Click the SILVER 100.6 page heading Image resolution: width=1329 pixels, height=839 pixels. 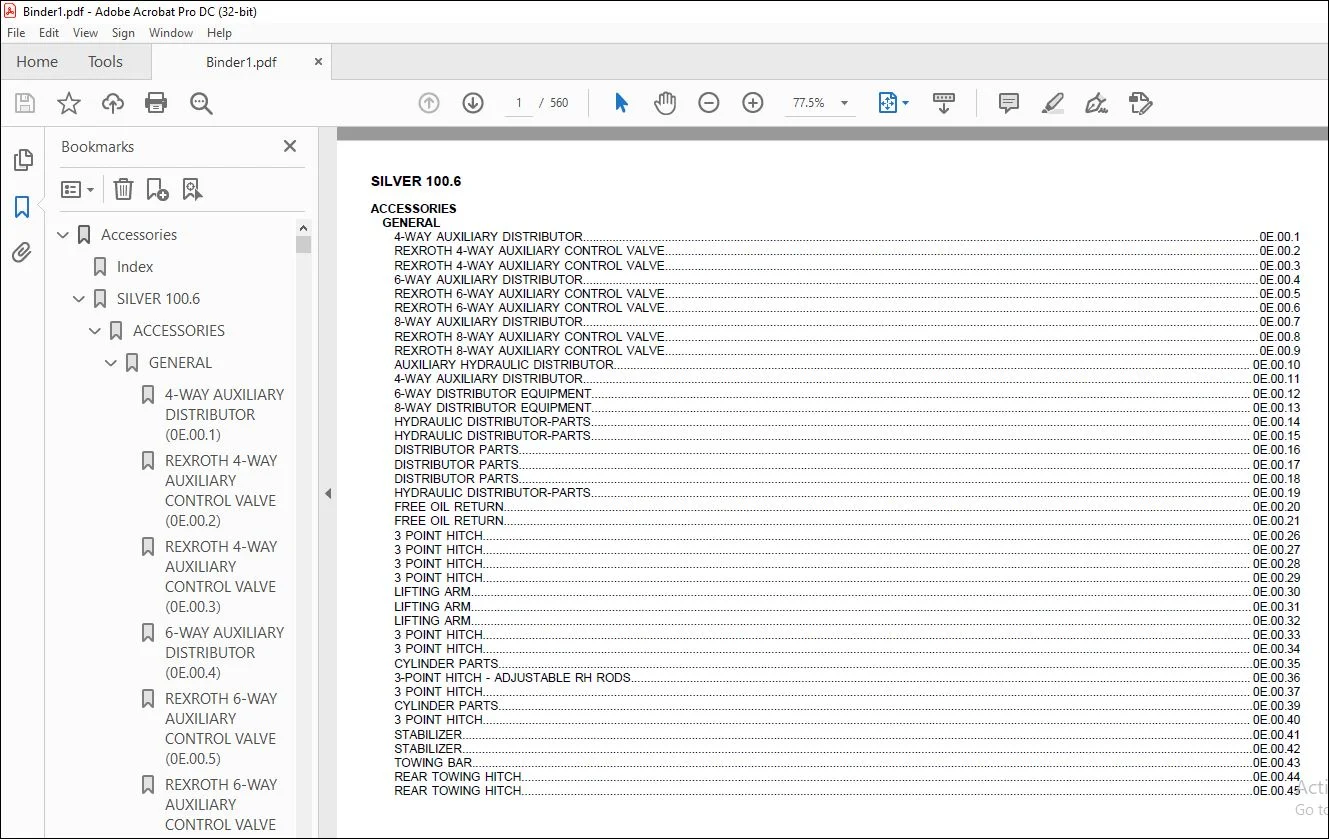pos(415,181)
